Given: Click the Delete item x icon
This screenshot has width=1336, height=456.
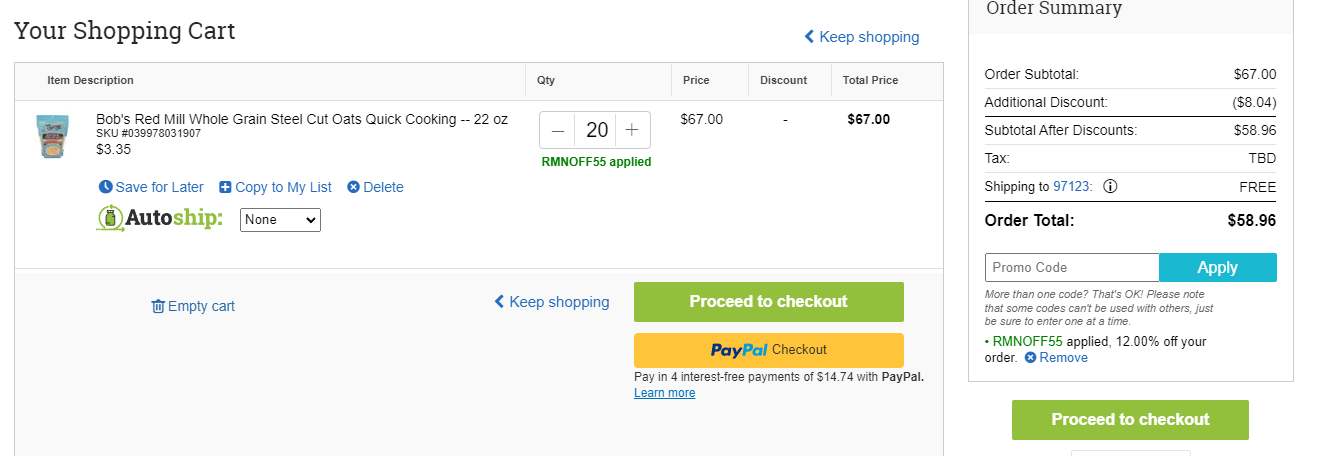Looking at the screenshot, I should click(353, 187).
